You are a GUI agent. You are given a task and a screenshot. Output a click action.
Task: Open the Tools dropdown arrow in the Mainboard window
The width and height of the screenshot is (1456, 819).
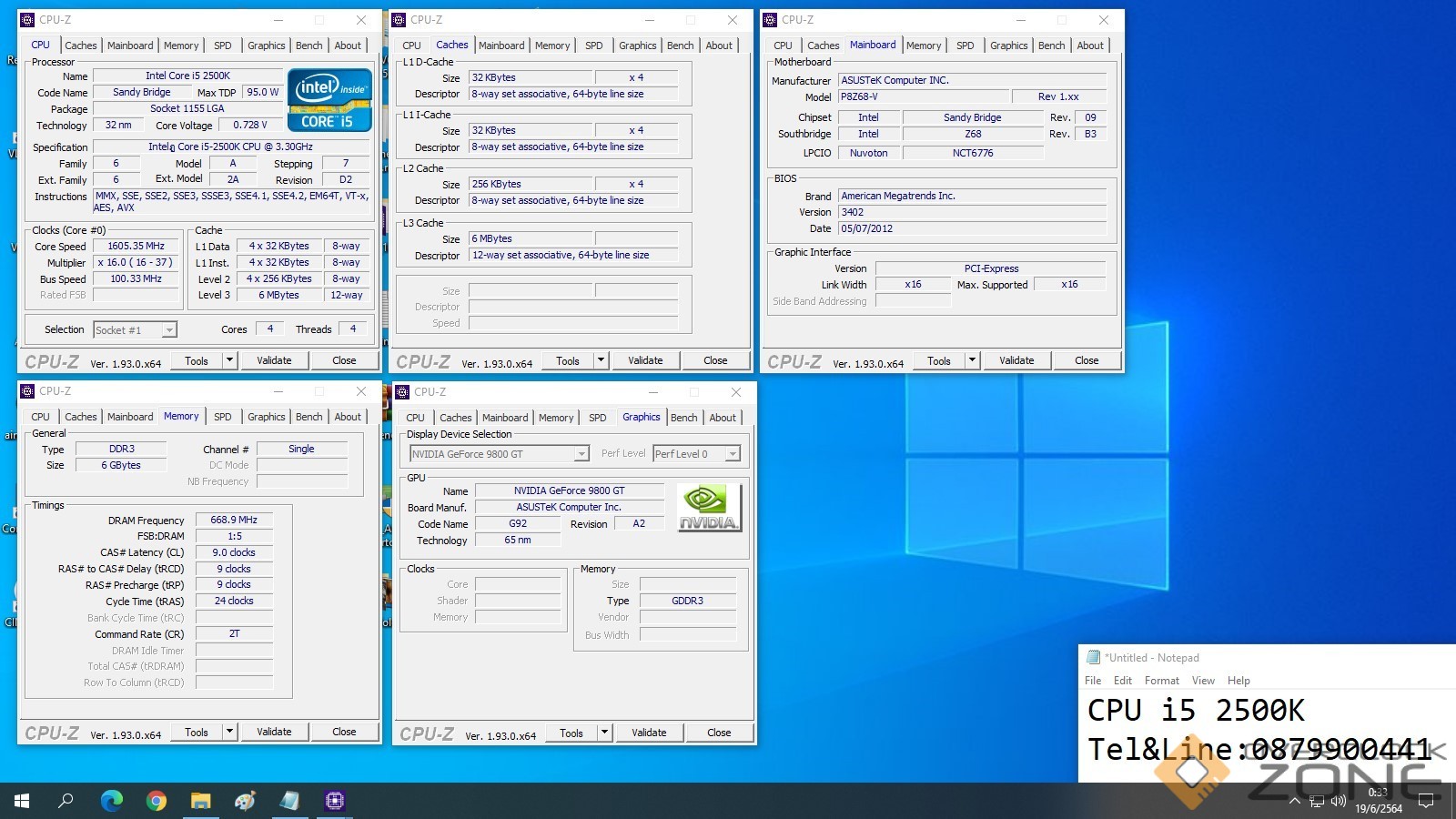[x=972, y=360]
